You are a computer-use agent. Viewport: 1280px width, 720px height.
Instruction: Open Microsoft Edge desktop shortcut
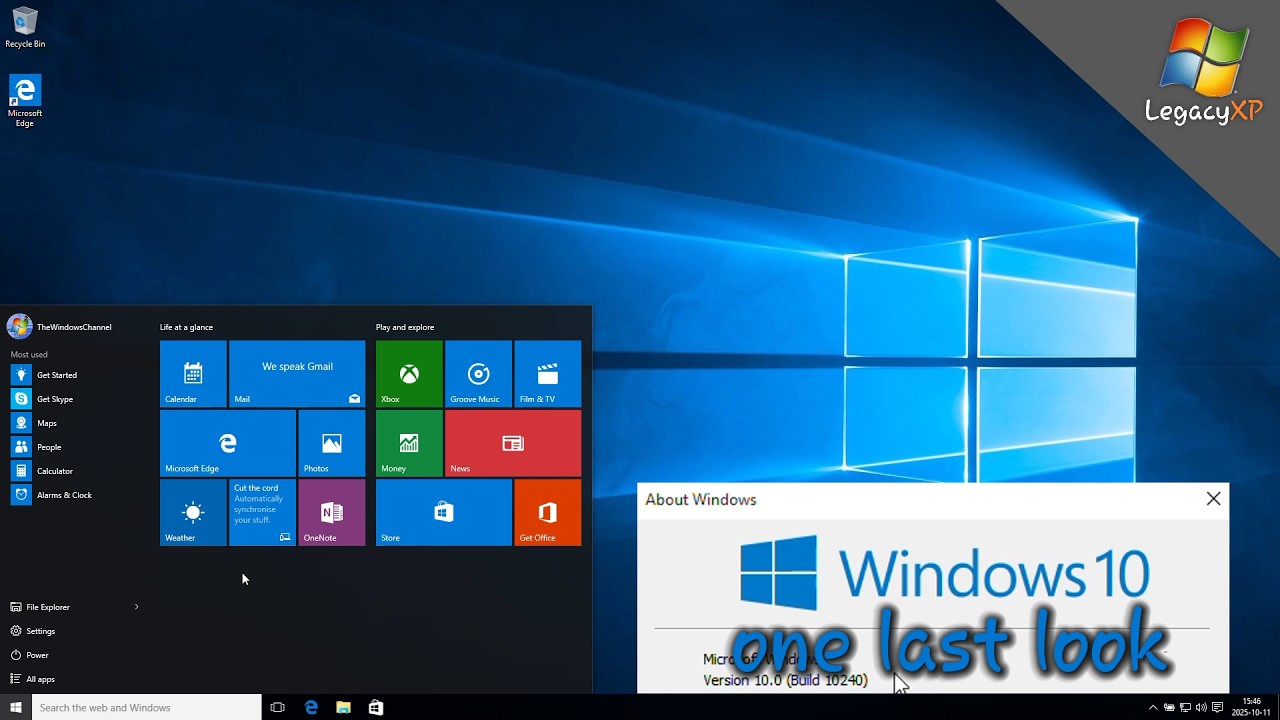click(25, 101)
